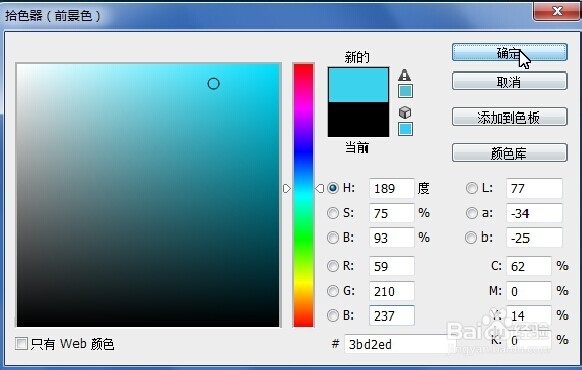
Task: Click the R field showing 59
Action: (x=392, y=266)
